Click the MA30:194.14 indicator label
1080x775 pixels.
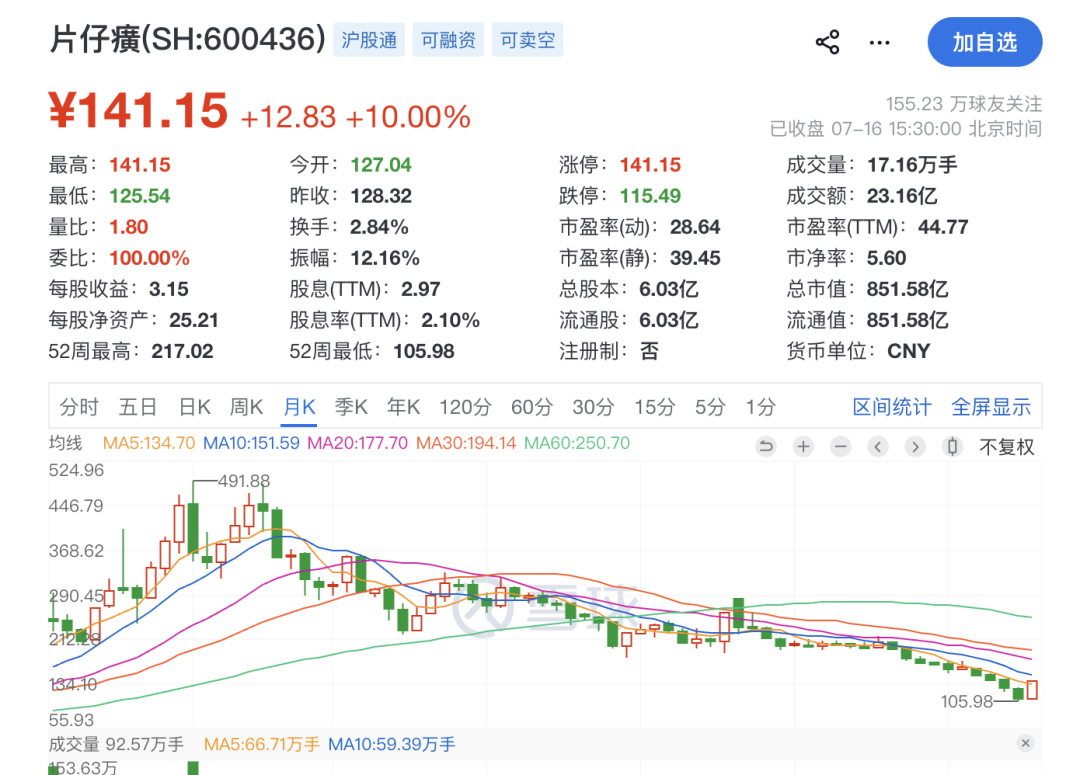(x=466, y=443)
